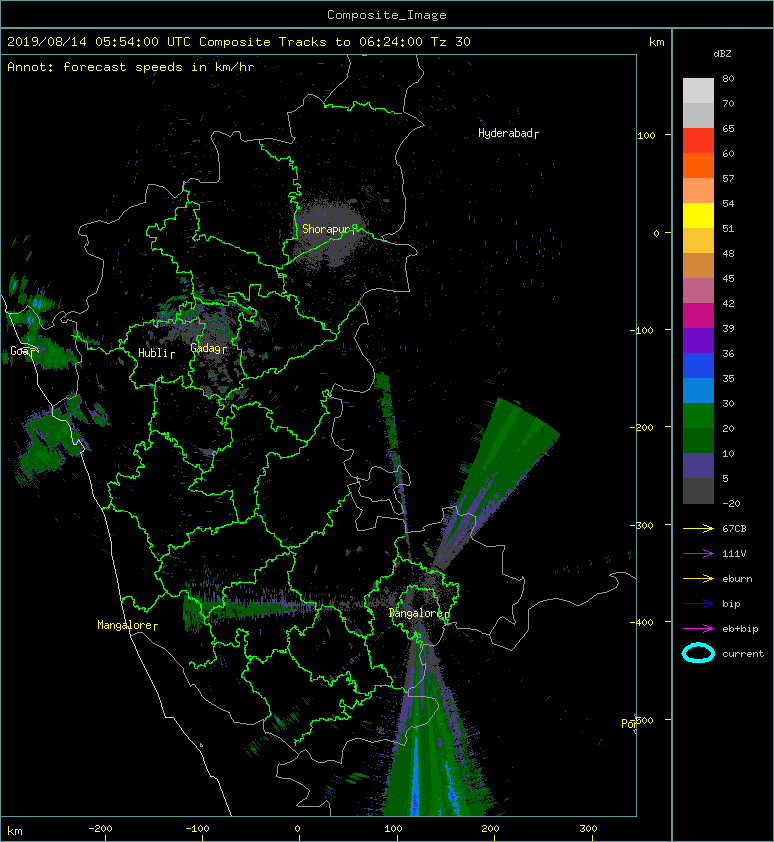Select the Shorapur label on the map
The height and width of the screenshot is (842, 774).
click(x=329, y=229)
